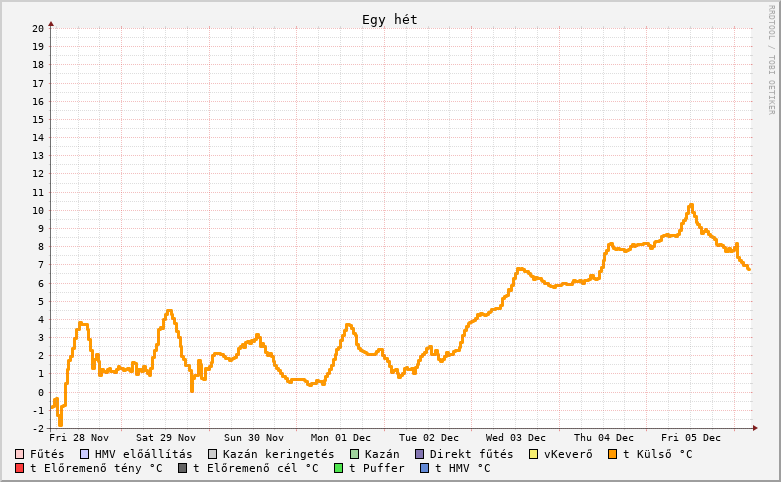This screenshot has height=482, width=781.
Task: Select the Fri 28 Nov date label
Action: point(79,437)
